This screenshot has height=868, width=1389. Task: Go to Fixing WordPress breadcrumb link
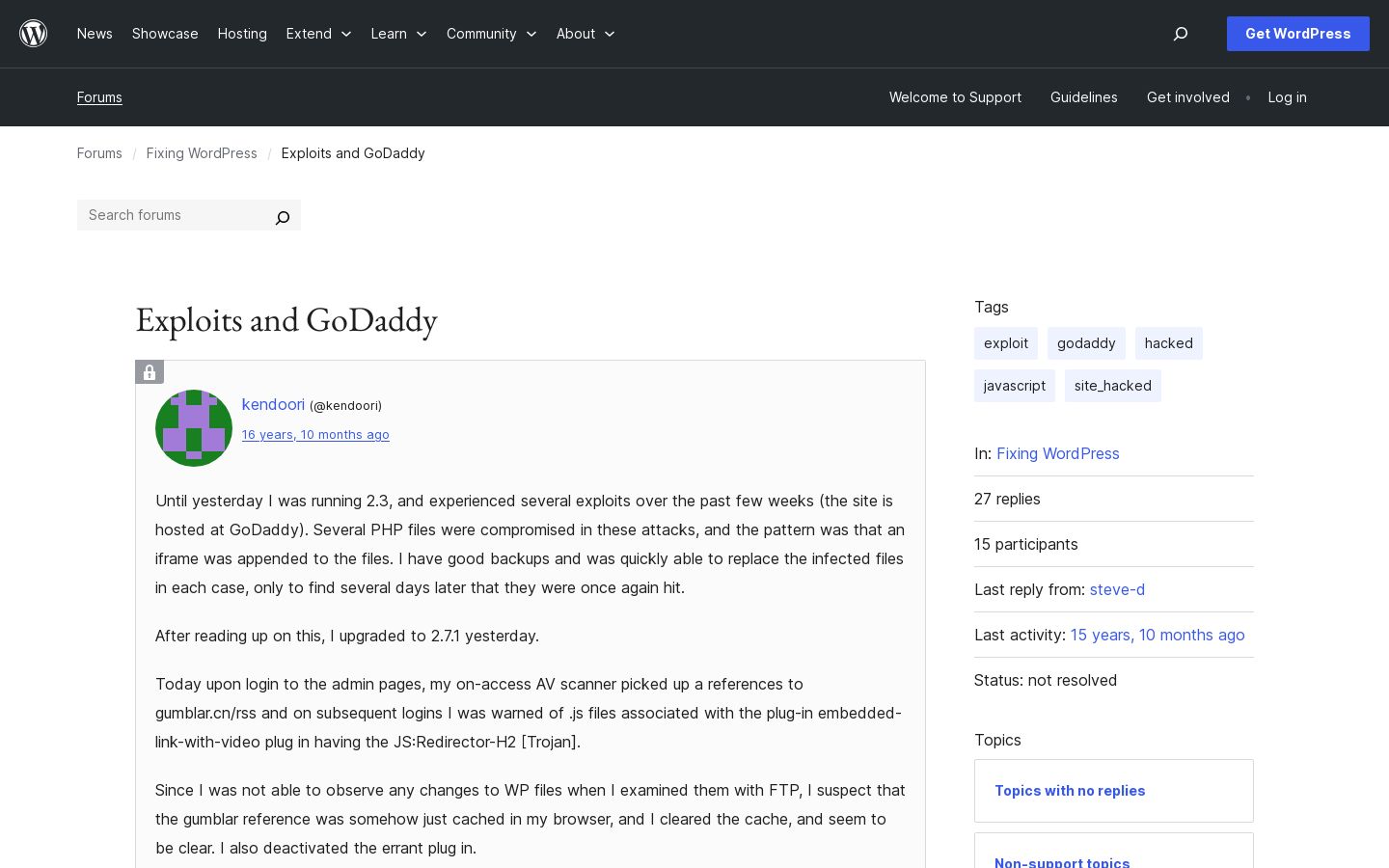click(x=202, y=153)
